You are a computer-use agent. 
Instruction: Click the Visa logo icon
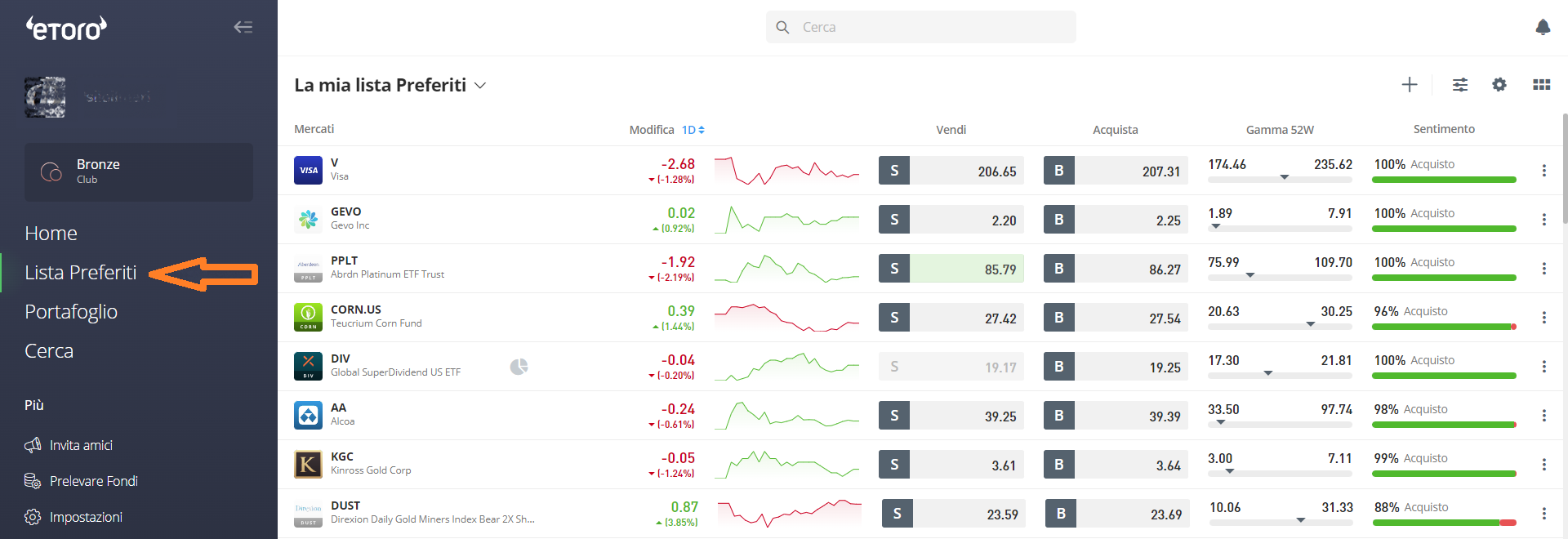point(308,170)
